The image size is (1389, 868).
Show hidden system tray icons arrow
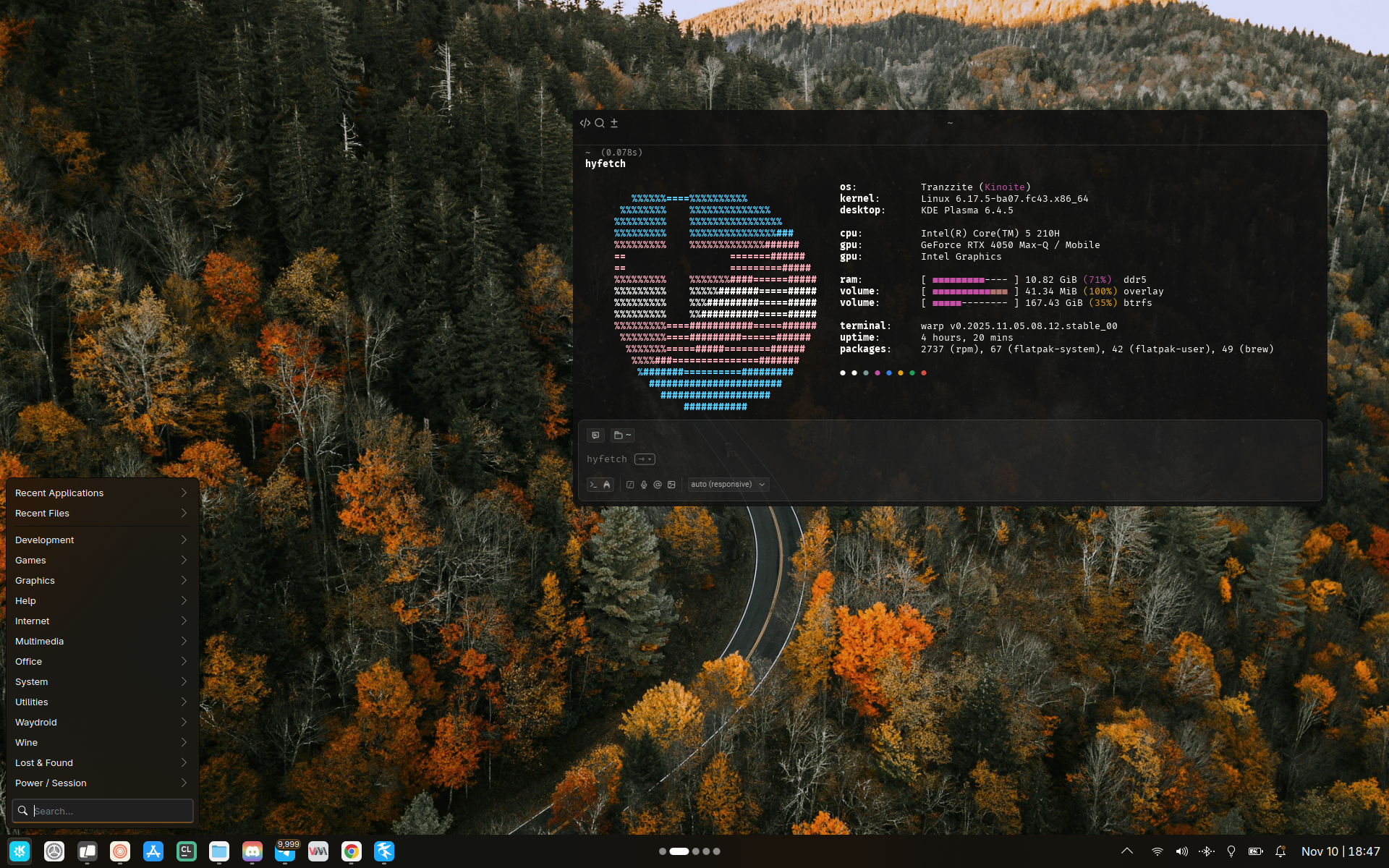pyautogui.click(x=1127, y=851)
